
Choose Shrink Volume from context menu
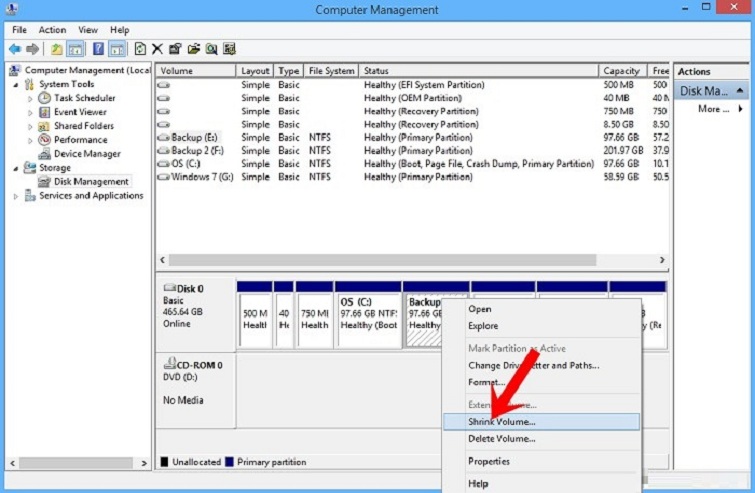click(x=502, y=422)
